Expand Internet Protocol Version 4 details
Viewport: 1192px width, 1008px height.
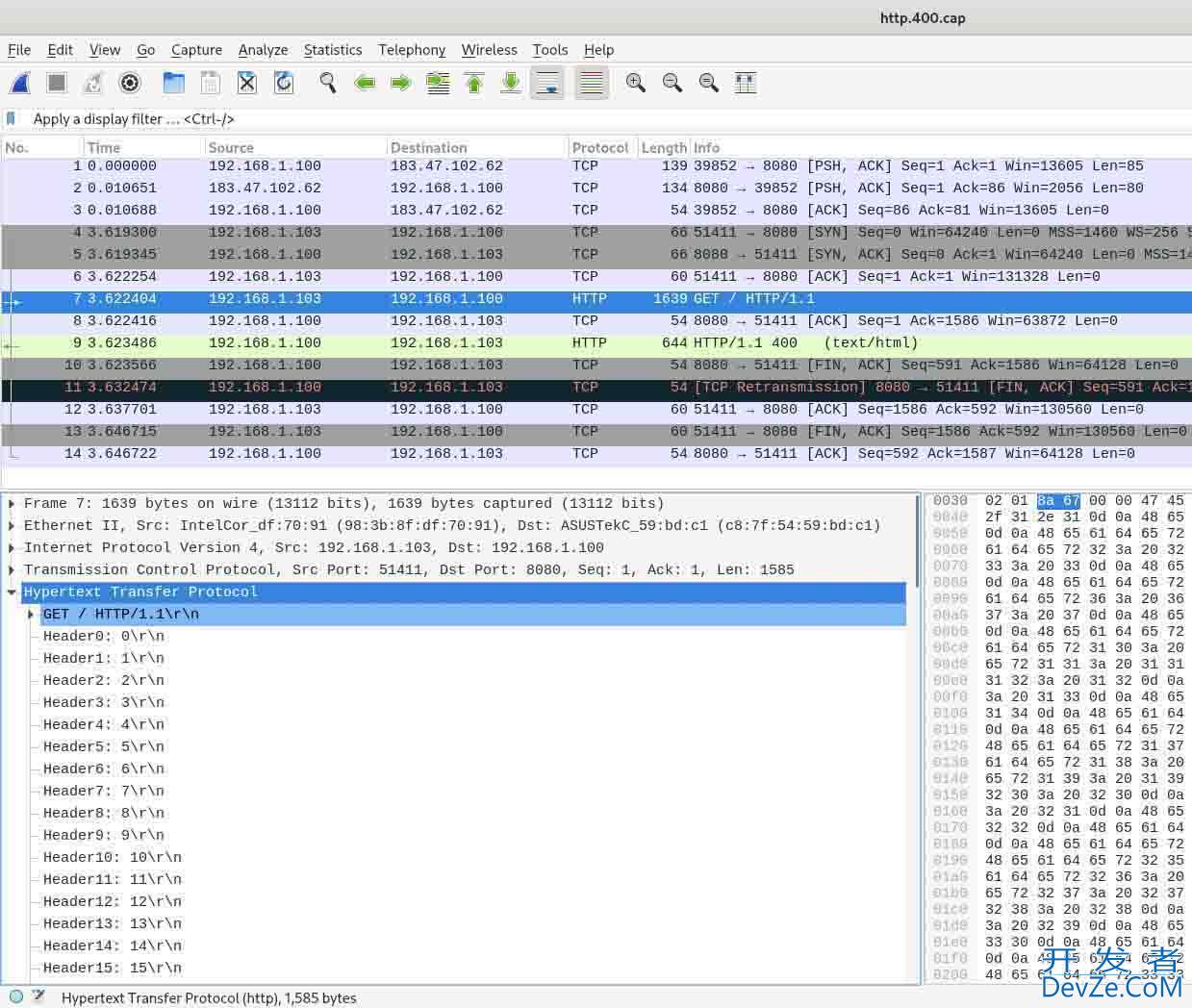coord(12,547)
